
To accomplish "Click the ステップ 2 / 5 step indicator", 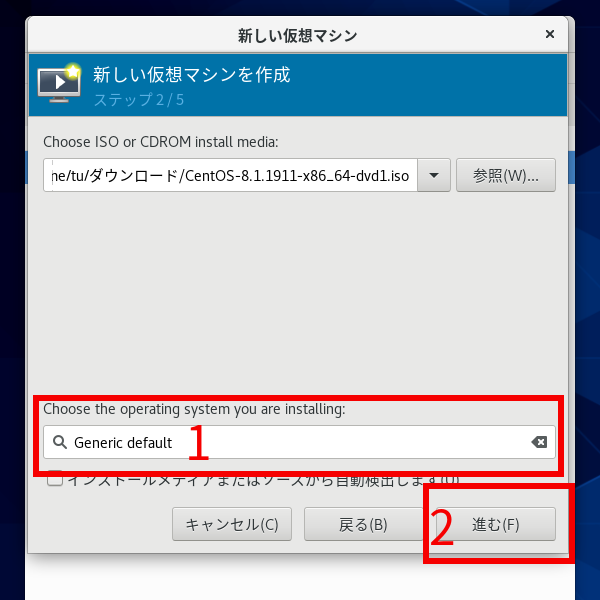I will [x=139, y=100].
